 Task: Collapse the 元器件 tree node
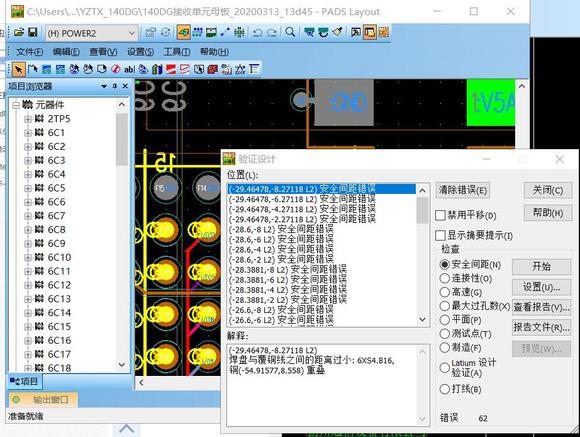pyautogui.click(x=16, y=105)
